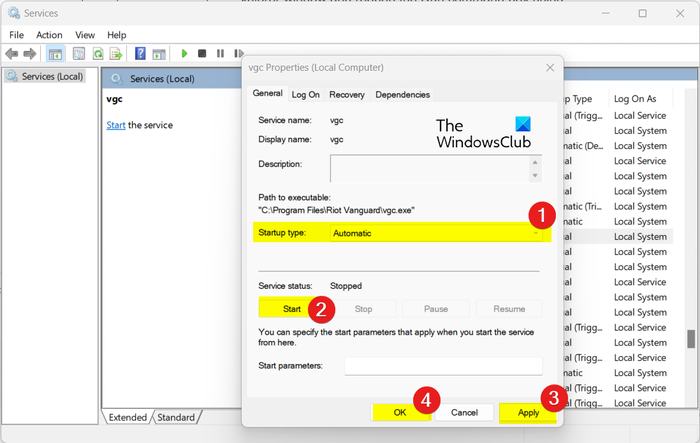Open Help via the blue question mark icon
700x443 pixels.
tap(140, 54)
